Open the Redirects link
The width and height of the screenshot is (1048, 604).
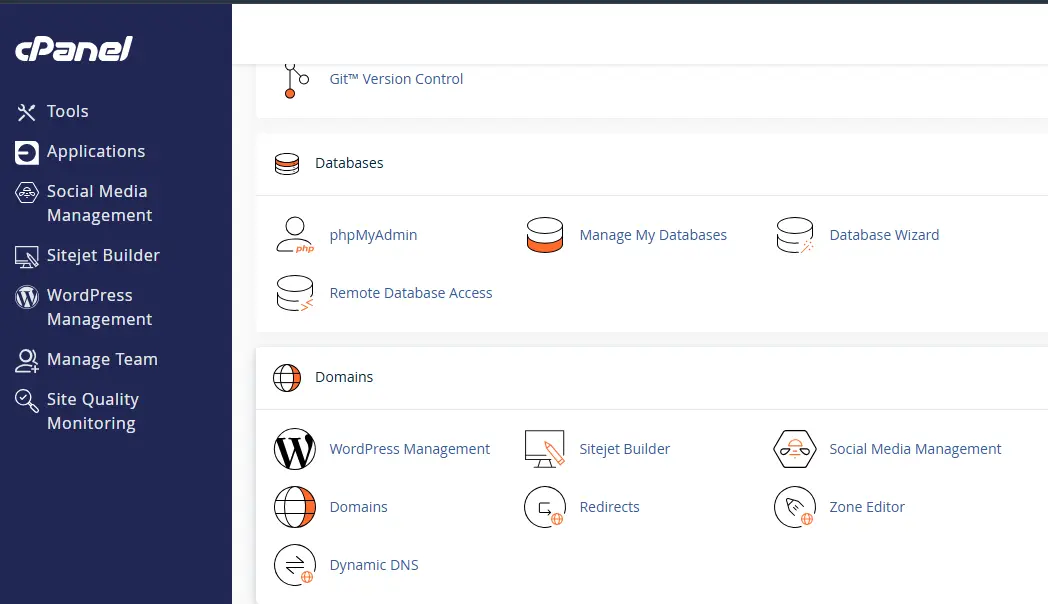click(609, 507)
